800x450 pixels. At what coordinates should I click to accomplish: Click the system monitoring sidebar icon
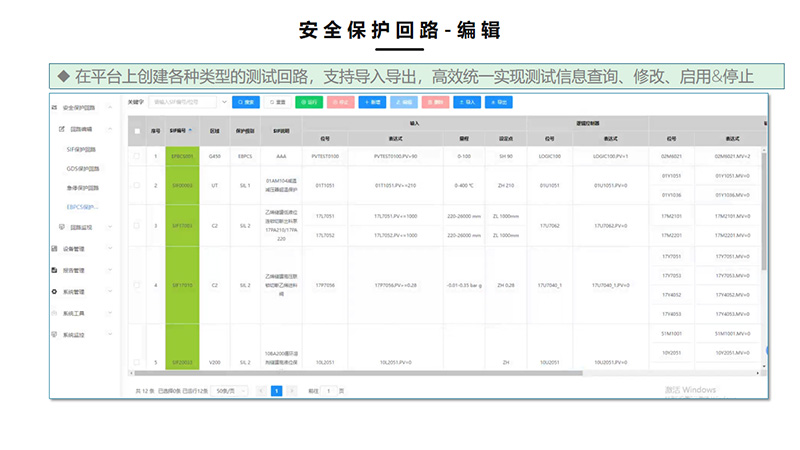[x=54, y=334]
